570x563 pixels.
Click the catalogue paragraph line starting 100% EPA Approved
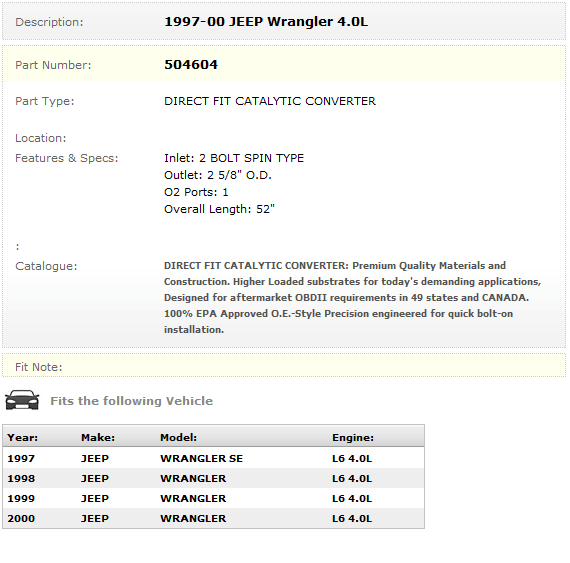pyautogui.click(x=338, y=314)
